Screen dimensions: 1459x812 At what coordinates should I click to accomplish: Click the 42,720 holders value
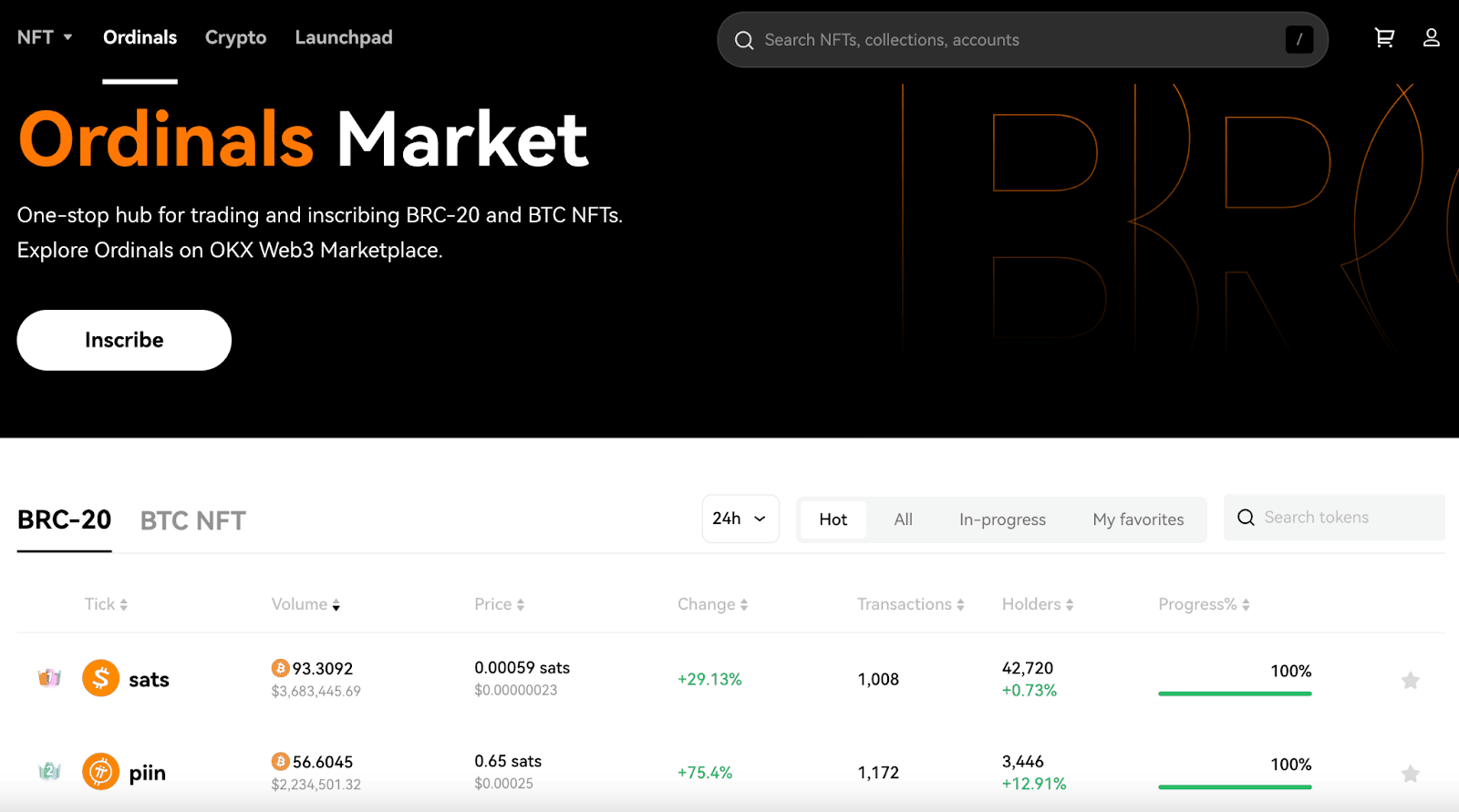point(1028,668)
